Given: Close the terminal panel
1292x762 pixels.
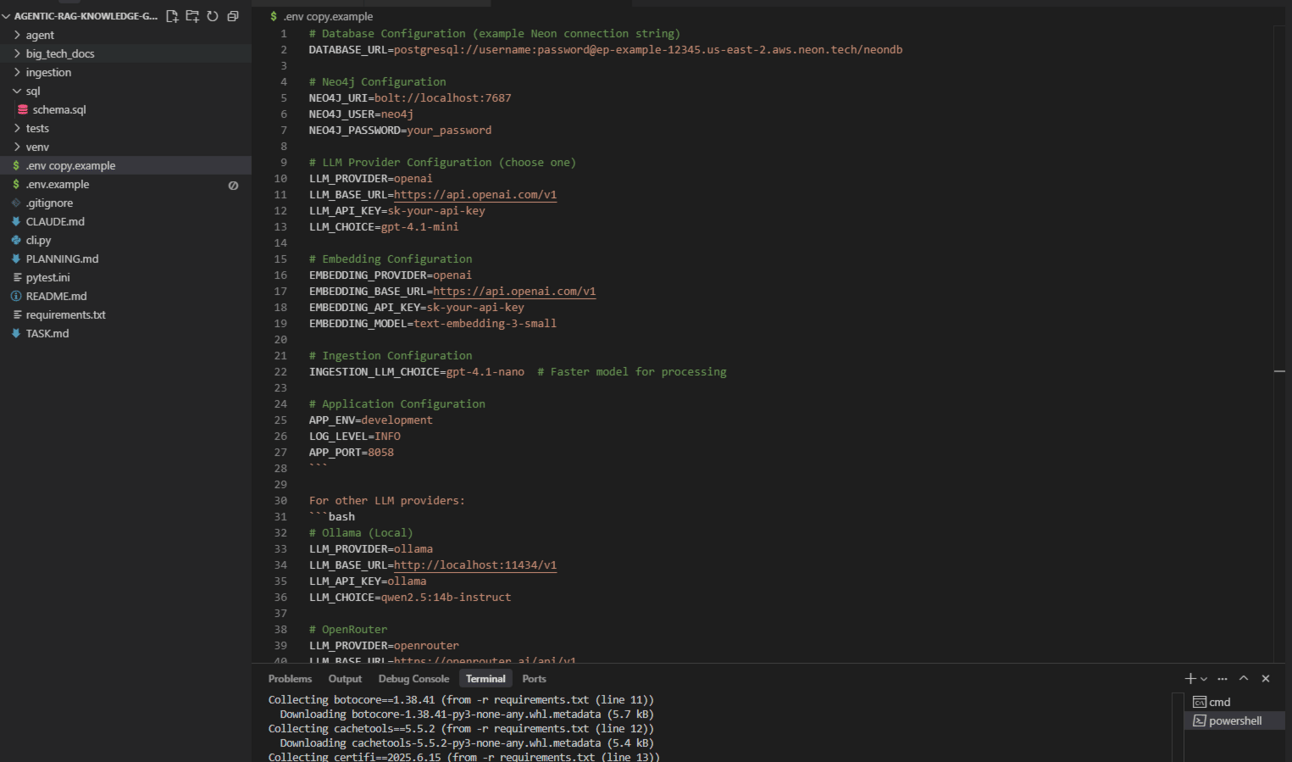Looking at the screenshot, I should tap(1265, 678).
